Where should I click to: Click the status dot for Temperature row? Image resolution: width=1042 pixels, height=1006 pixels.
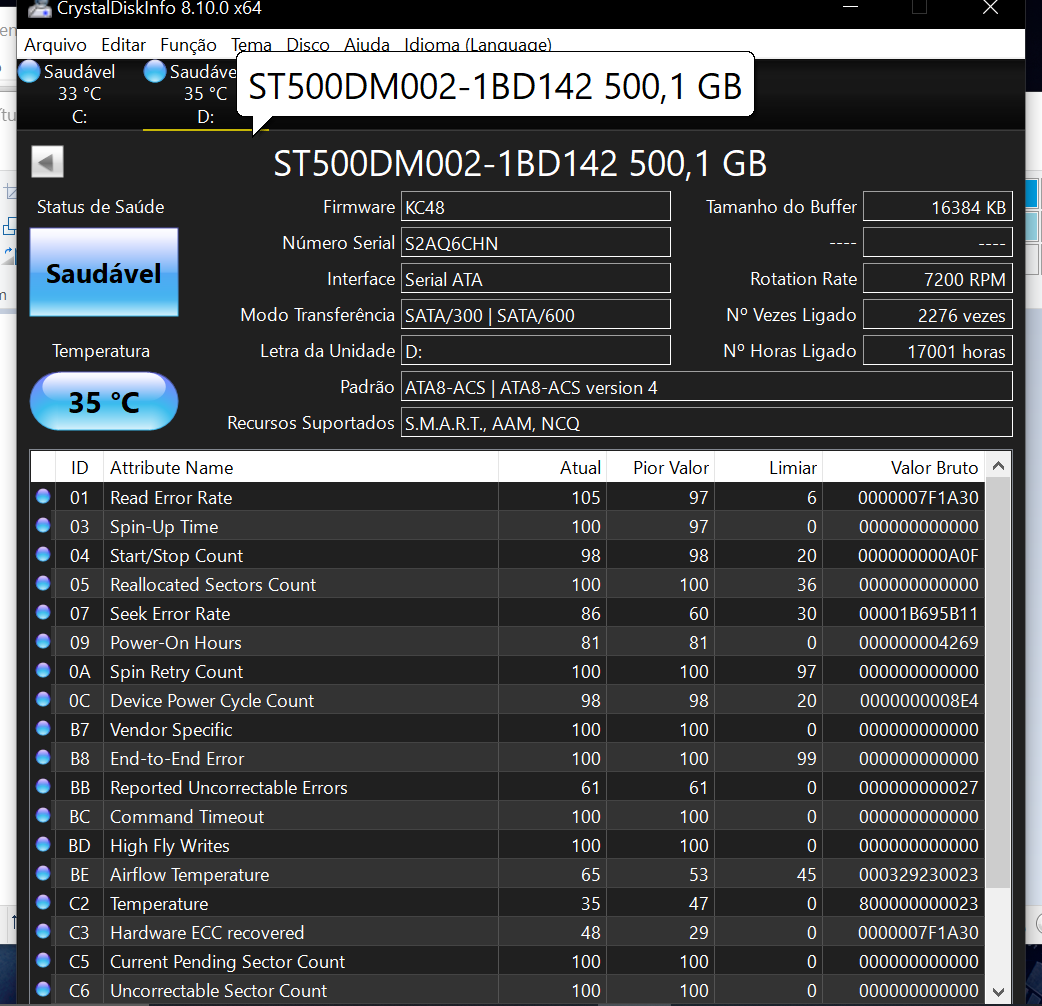(x=43, y=902)
